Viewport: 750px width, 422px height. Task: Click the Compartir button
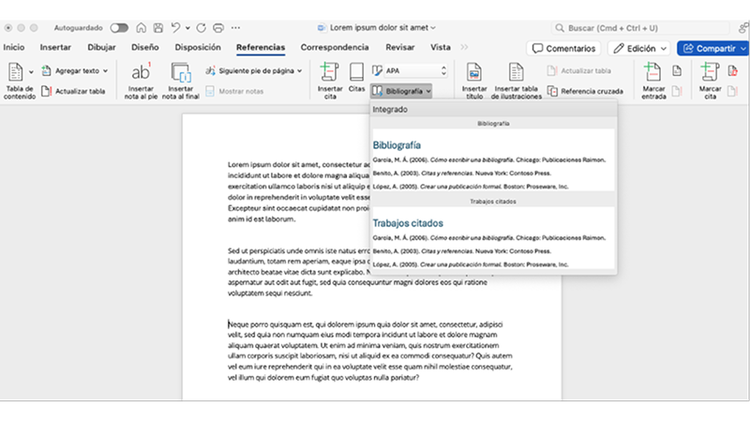pyautogui.click(x=708, y=48)
